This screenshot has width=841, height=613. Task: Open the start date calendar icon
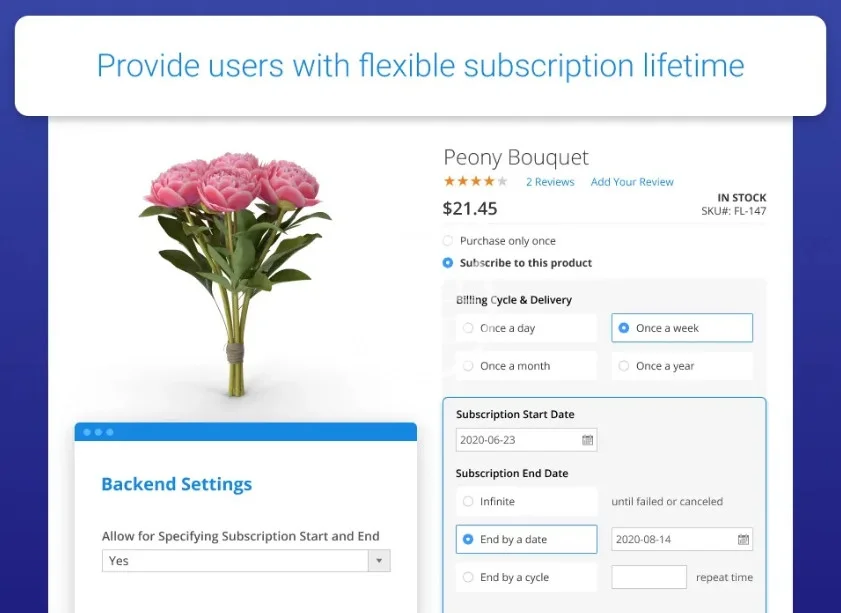588,440
